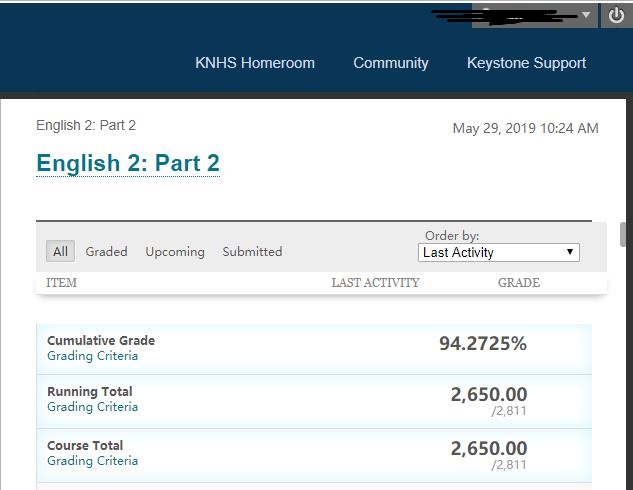The image size is (633, 490).
Task: Open Grading Criteria under Course Total
Action: click(x=93, y=461)
